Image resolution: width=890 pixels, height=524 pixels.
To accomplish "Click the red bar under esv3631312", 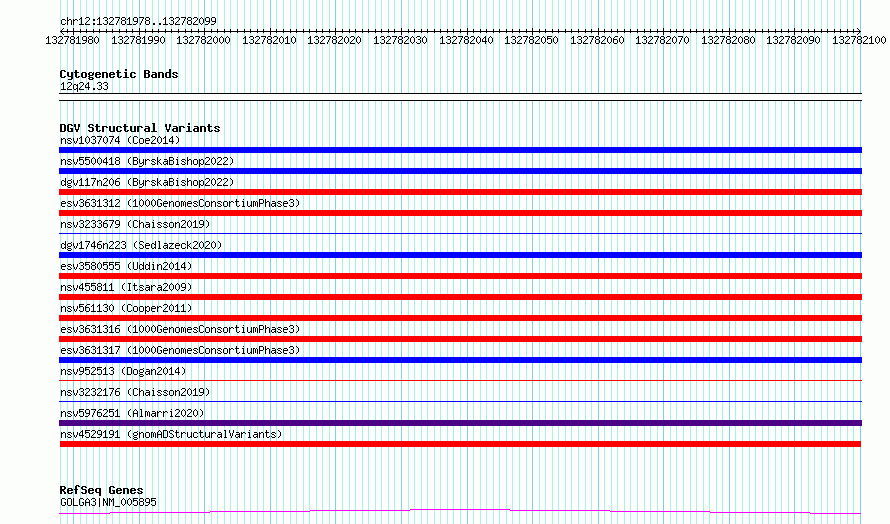I will point(460,213).
